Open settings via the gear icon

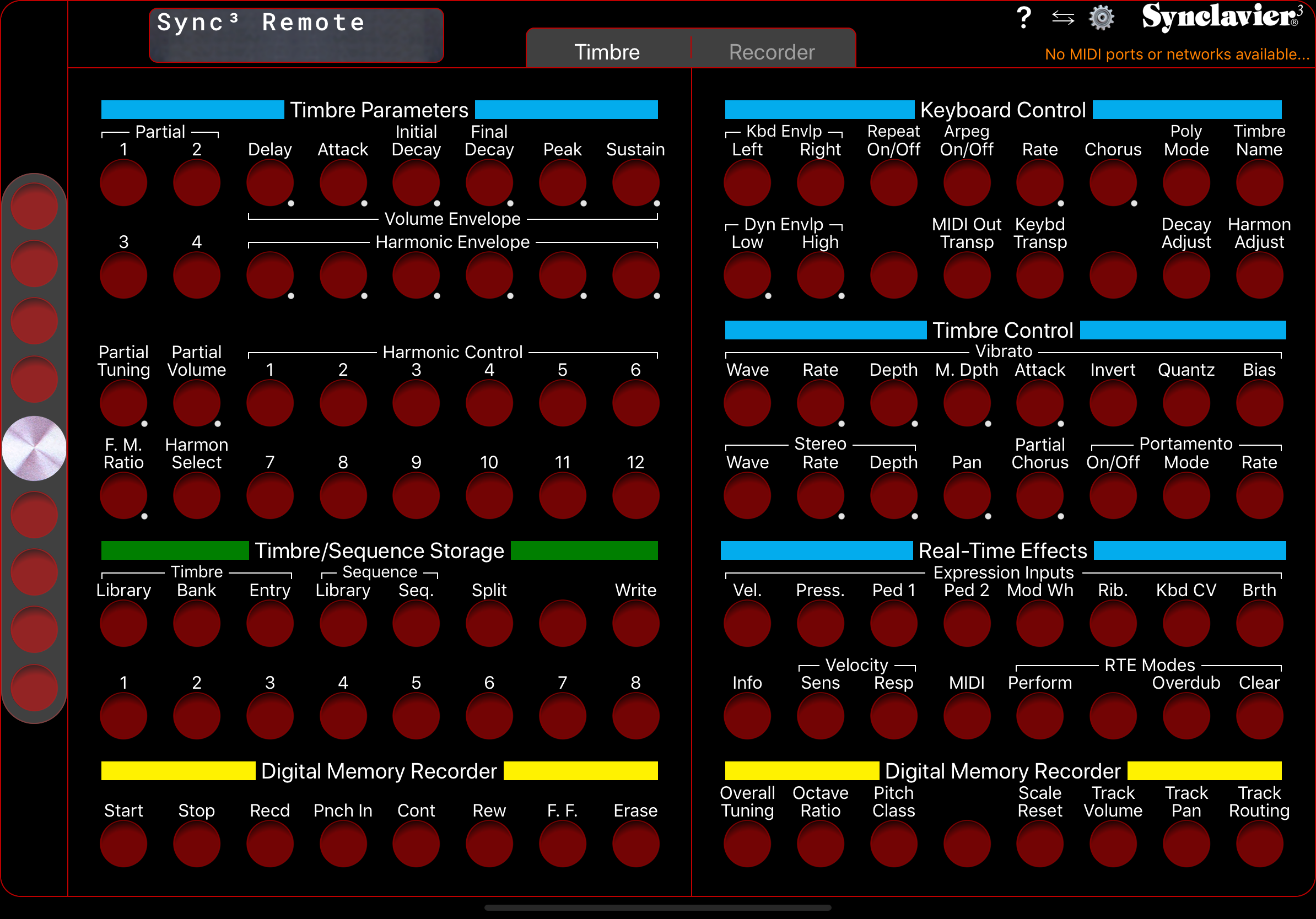1102,18
